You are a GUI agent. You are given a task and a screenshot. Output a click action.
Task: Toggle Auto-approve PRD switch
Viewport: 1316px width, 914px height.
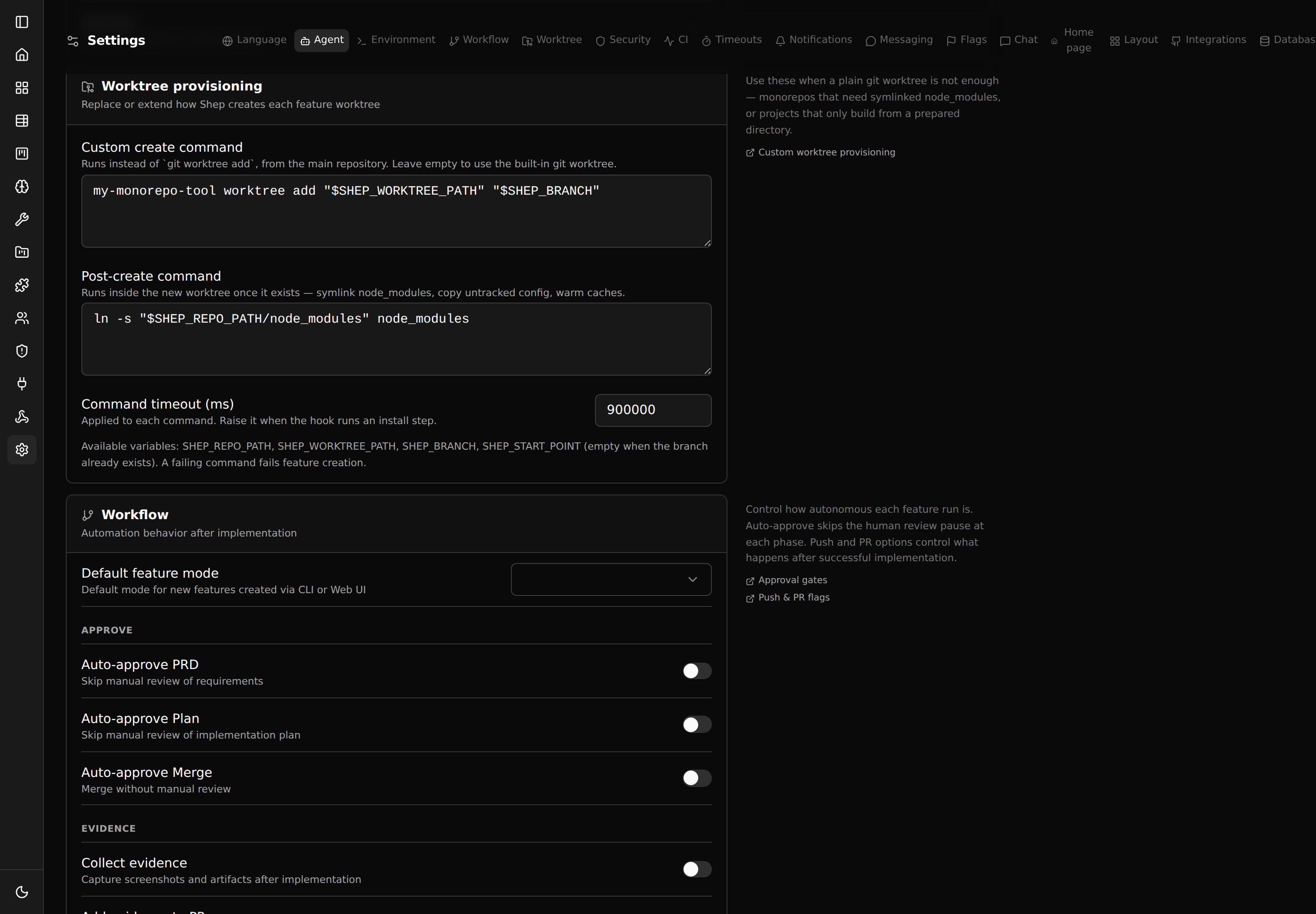pyautogui.click(x=697, y=671)
